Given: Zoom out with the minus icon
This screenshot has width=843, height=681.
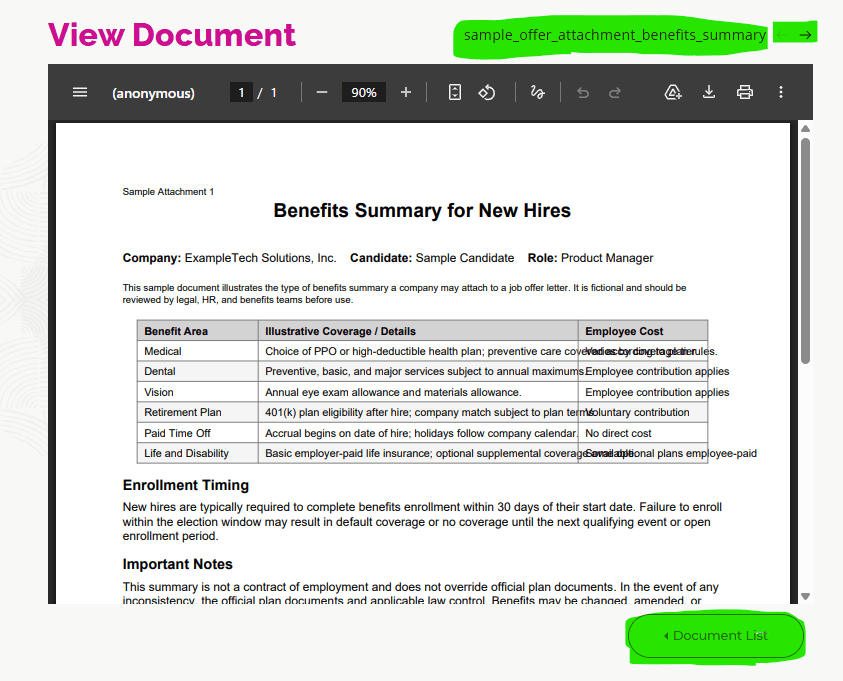Looking at the screenshot, I should [322, 92].
